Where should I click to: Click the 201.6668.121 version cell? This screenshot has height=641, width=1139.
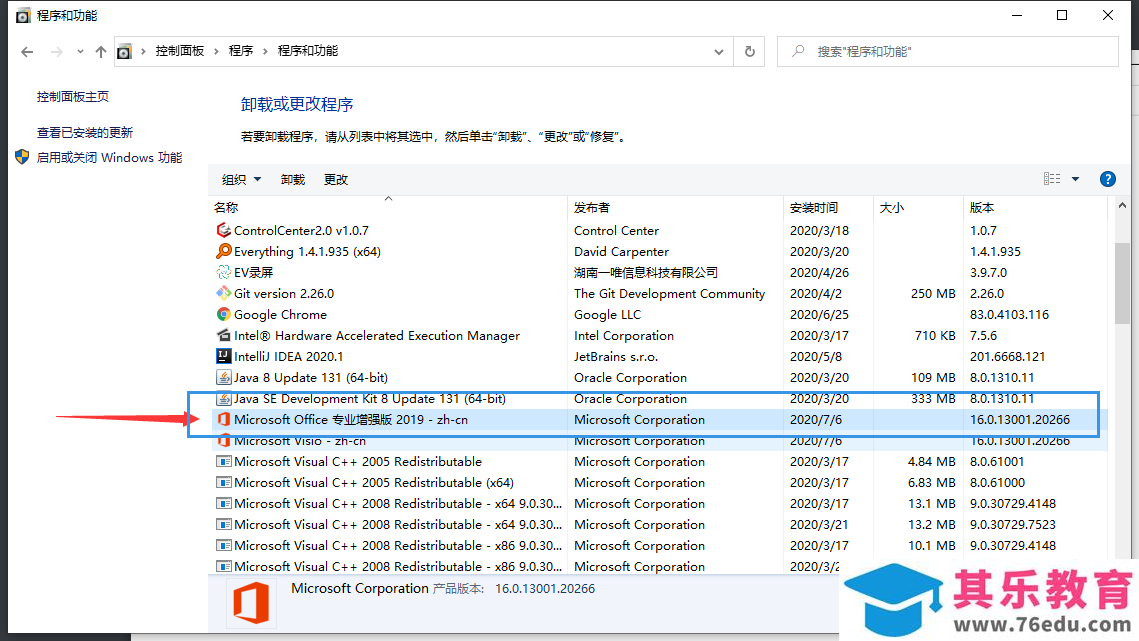tap(1007, 357)
